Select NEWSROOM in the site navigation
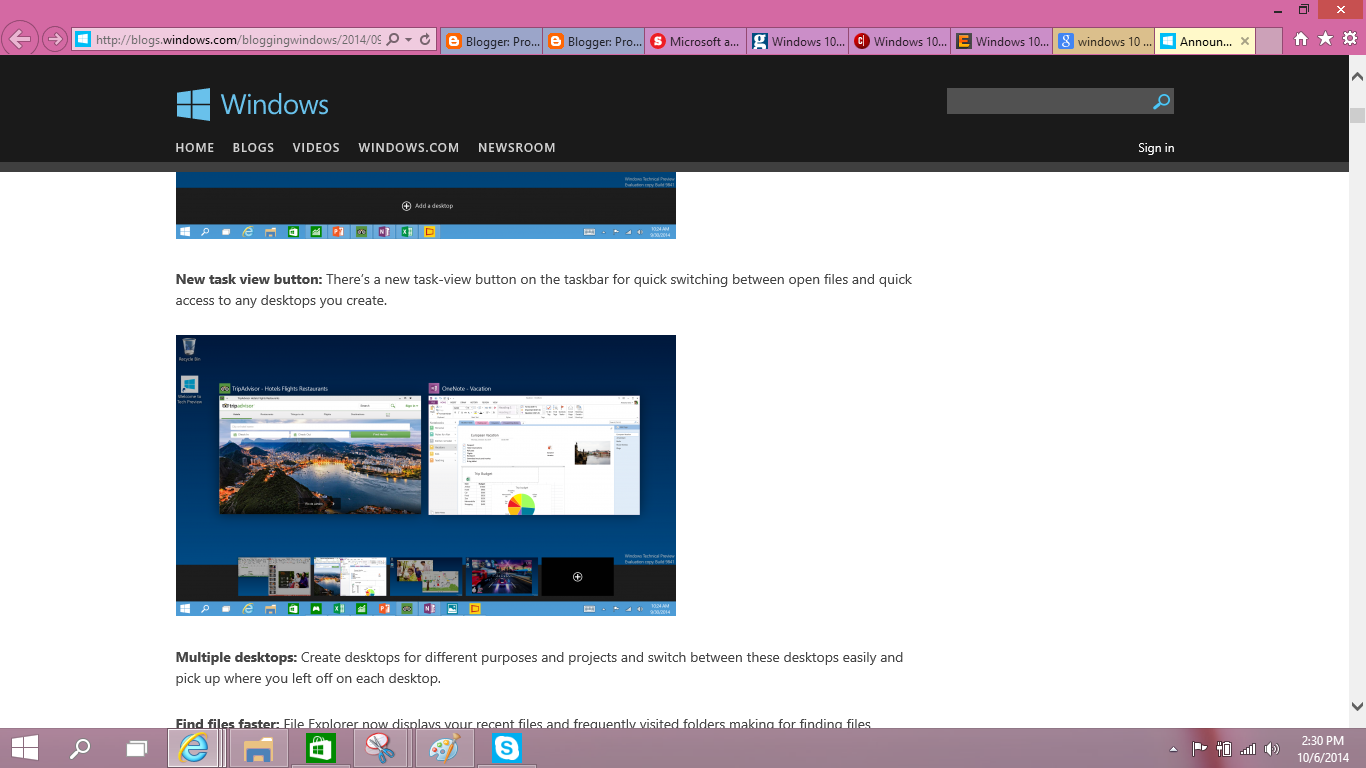The width and height of the screenshot is (1366, 768). tap(516, 147)
